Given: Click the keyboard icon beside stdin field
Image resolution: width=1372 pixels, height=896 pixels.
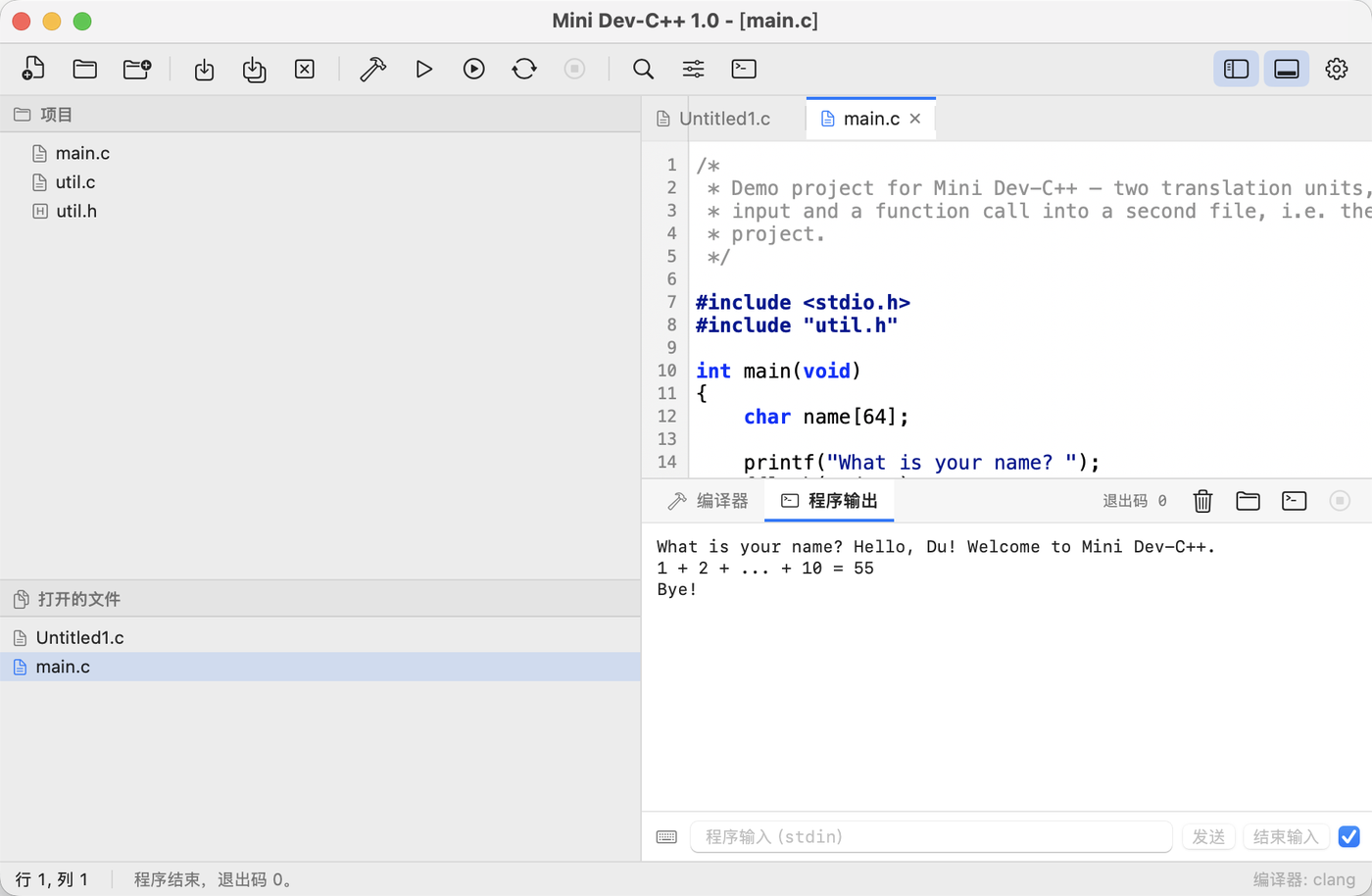Looking at the screenshot, I should click(666, 837).
